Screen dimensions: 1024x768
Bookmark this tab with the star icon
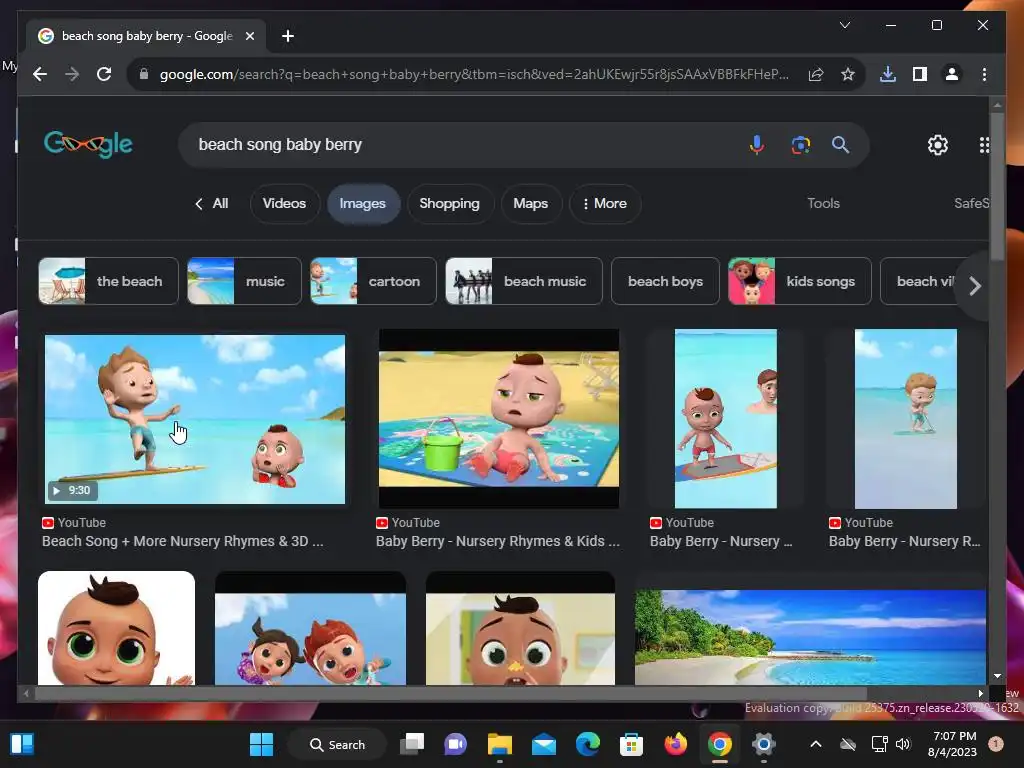848,74
